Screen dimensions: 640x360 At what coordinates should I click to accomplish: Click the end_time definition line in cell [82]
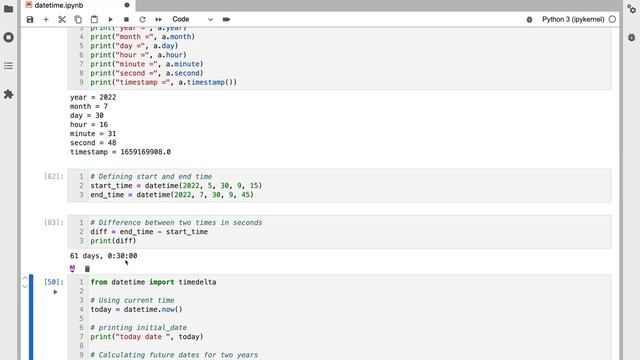click(x=172, y=195)
